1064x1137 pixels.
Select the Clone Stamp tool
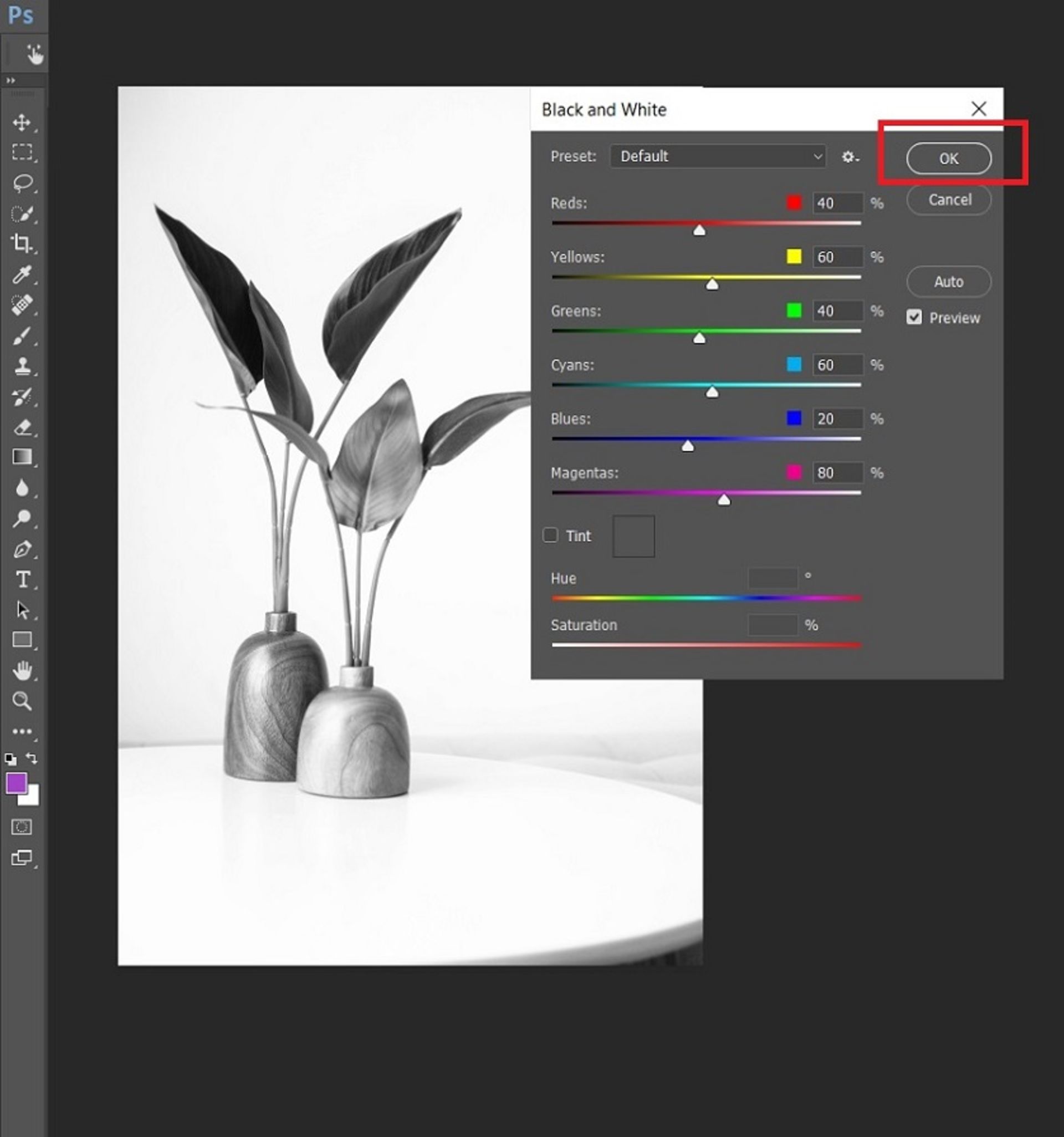22,365
